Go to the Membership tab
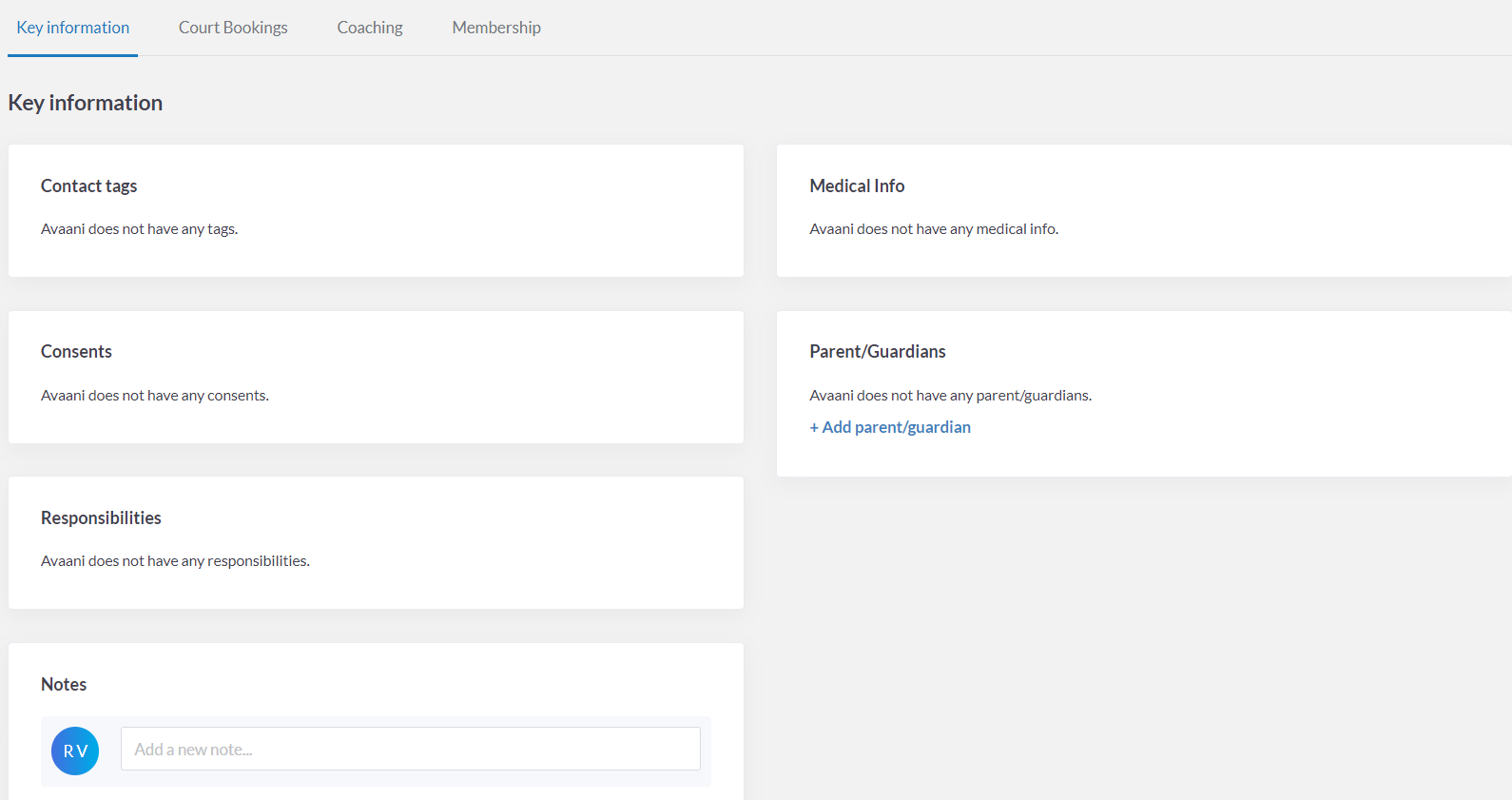The image size is (1512, 800). coord(496,28)
